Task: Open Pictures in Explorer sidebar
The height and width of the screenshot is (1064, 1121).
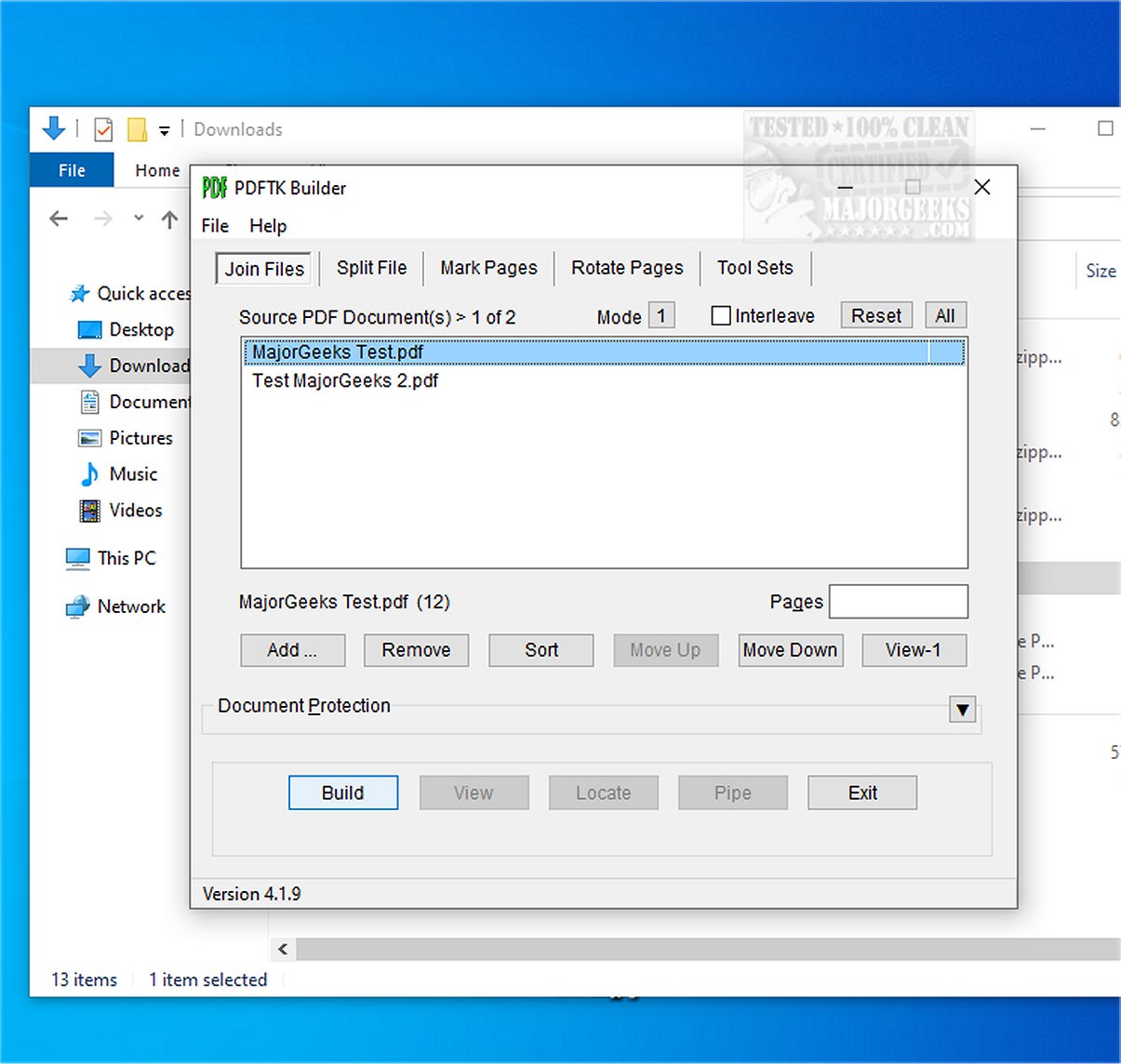Action: (126, 438)
